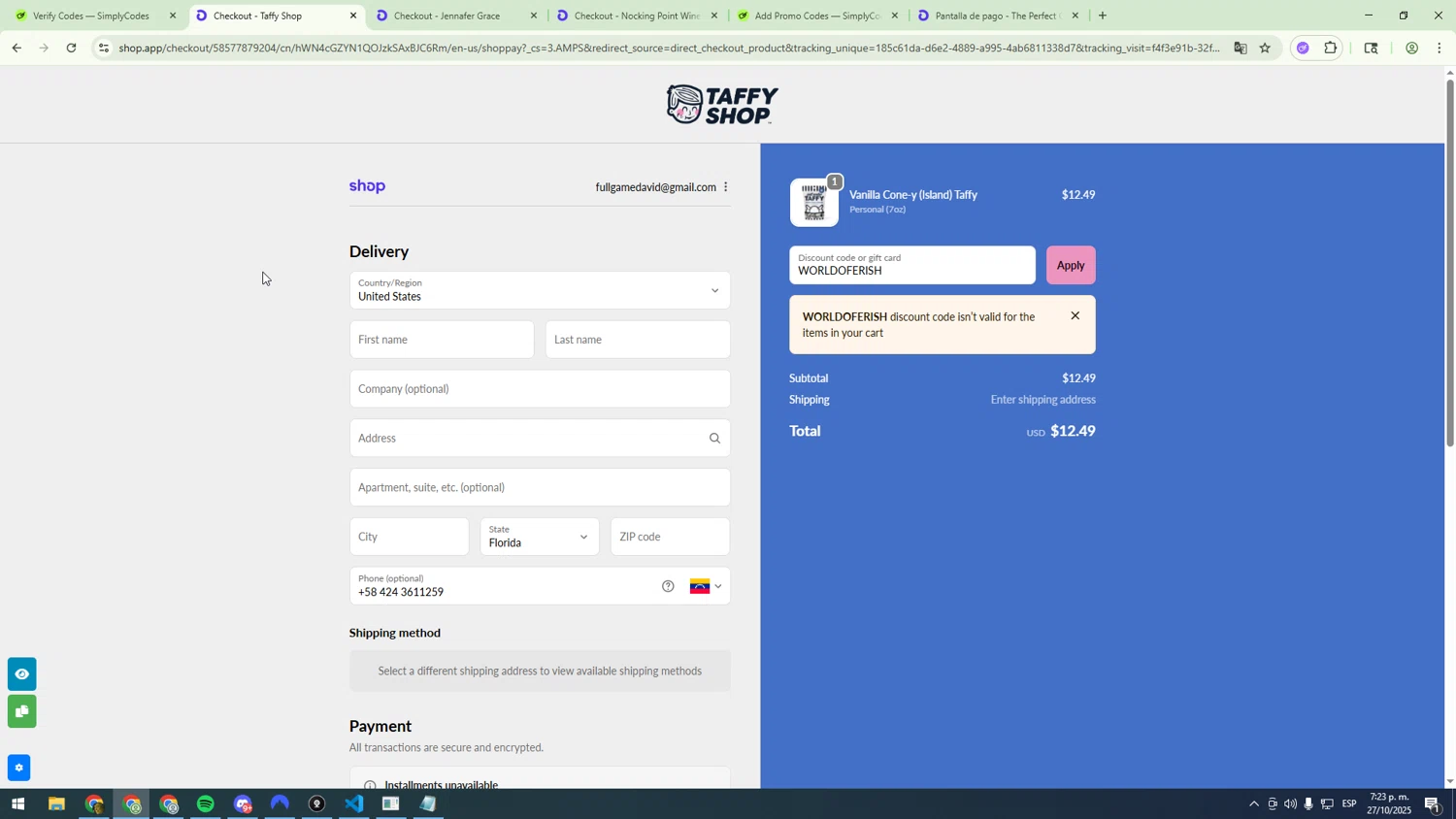Click the Discount code or gift card field
Image resolution: width=1456 pixels, height=819 pixels.
point(912,265)
